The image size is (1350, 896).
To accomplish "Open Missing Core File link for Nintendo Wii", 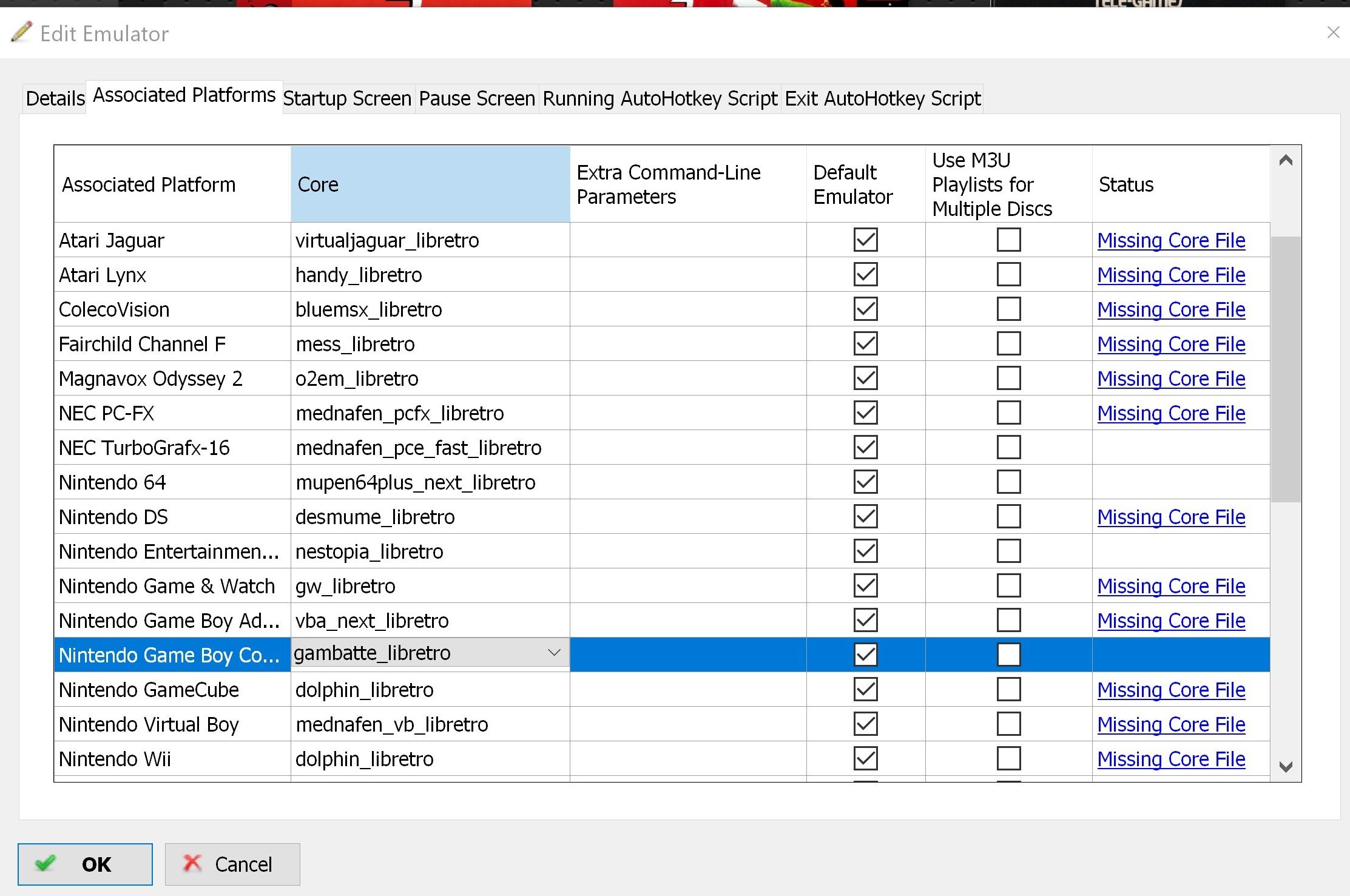I will click(1171, 760).
